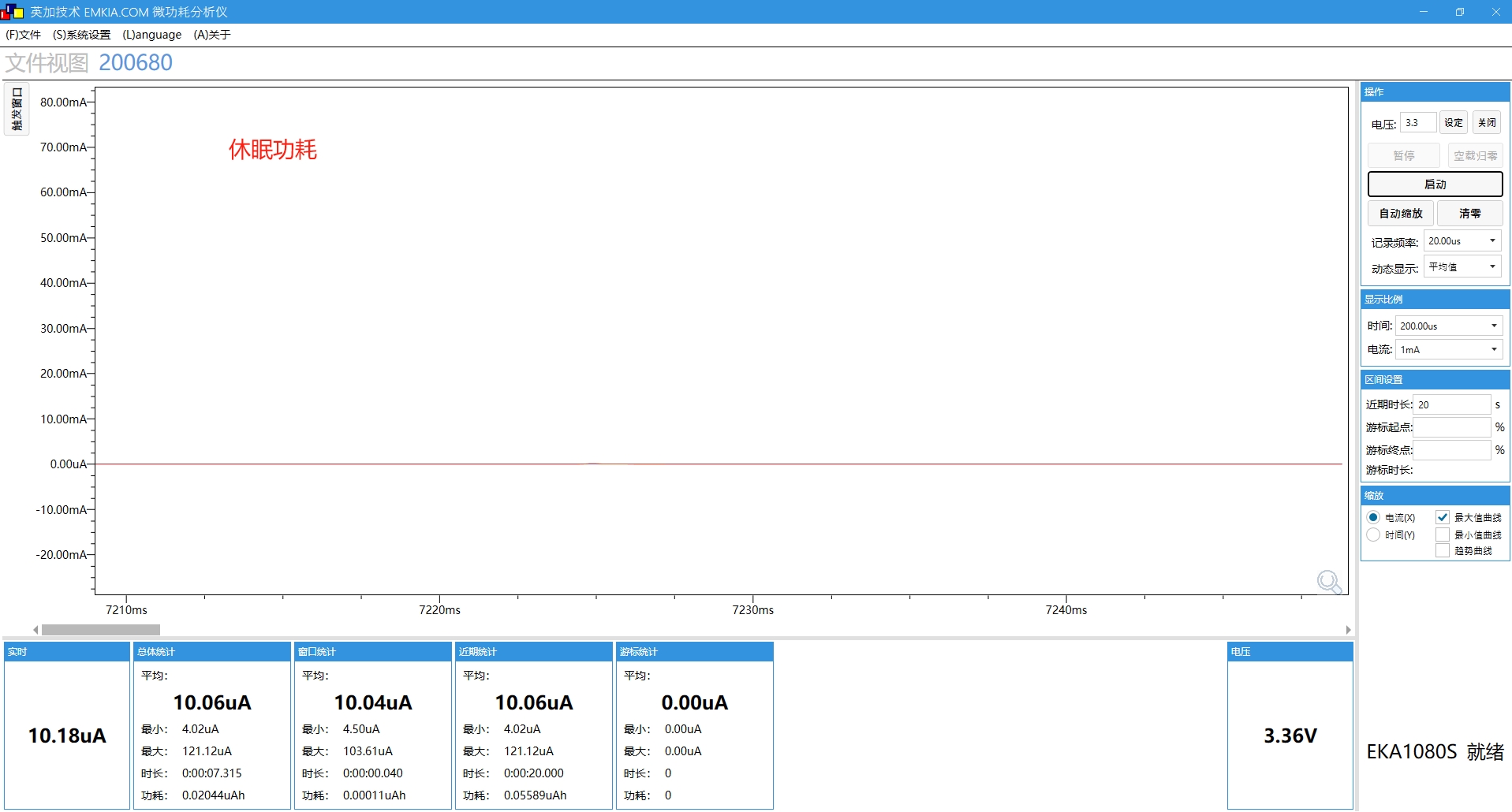Click the 设定 voltage set button

coord(1454,123)
